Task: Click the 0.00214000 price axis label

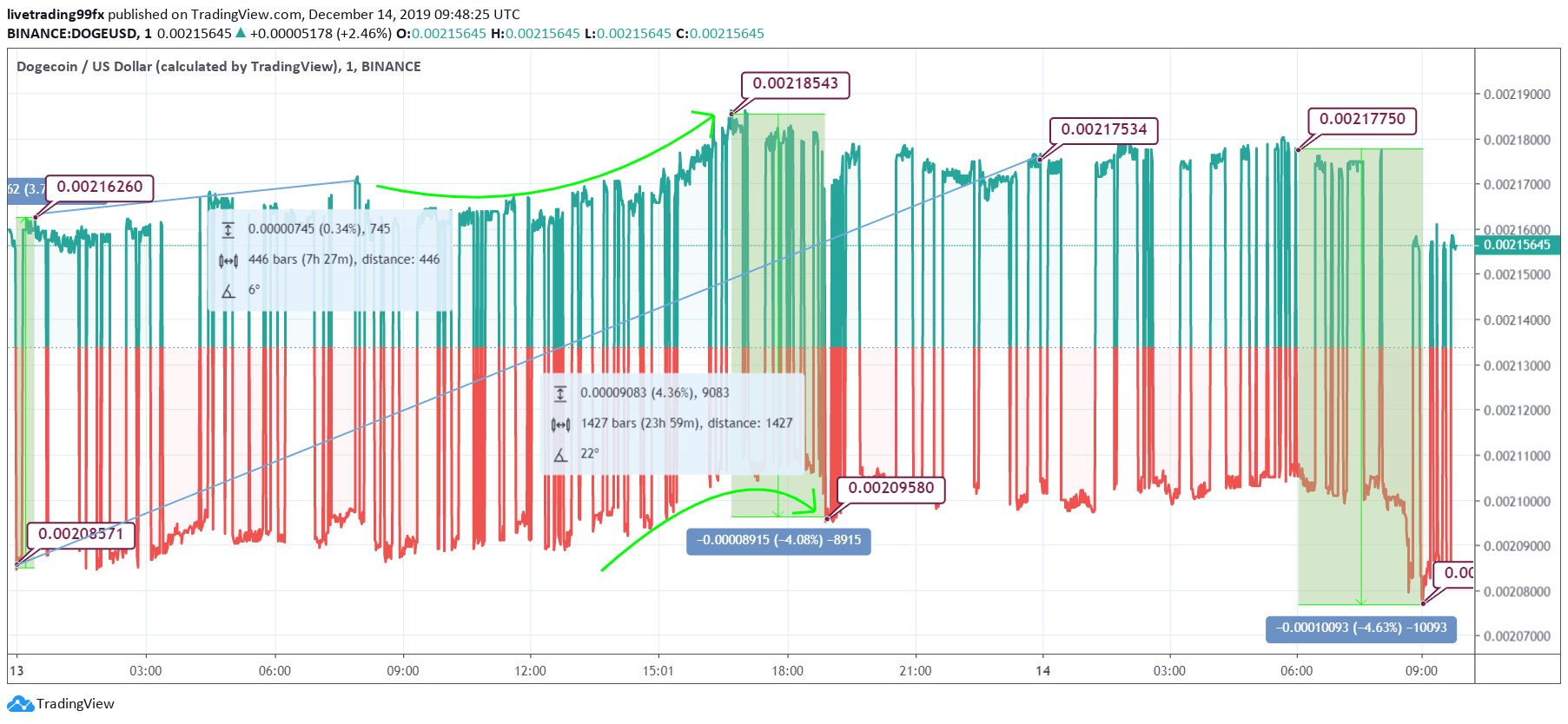Action: tap(1517, 320)
